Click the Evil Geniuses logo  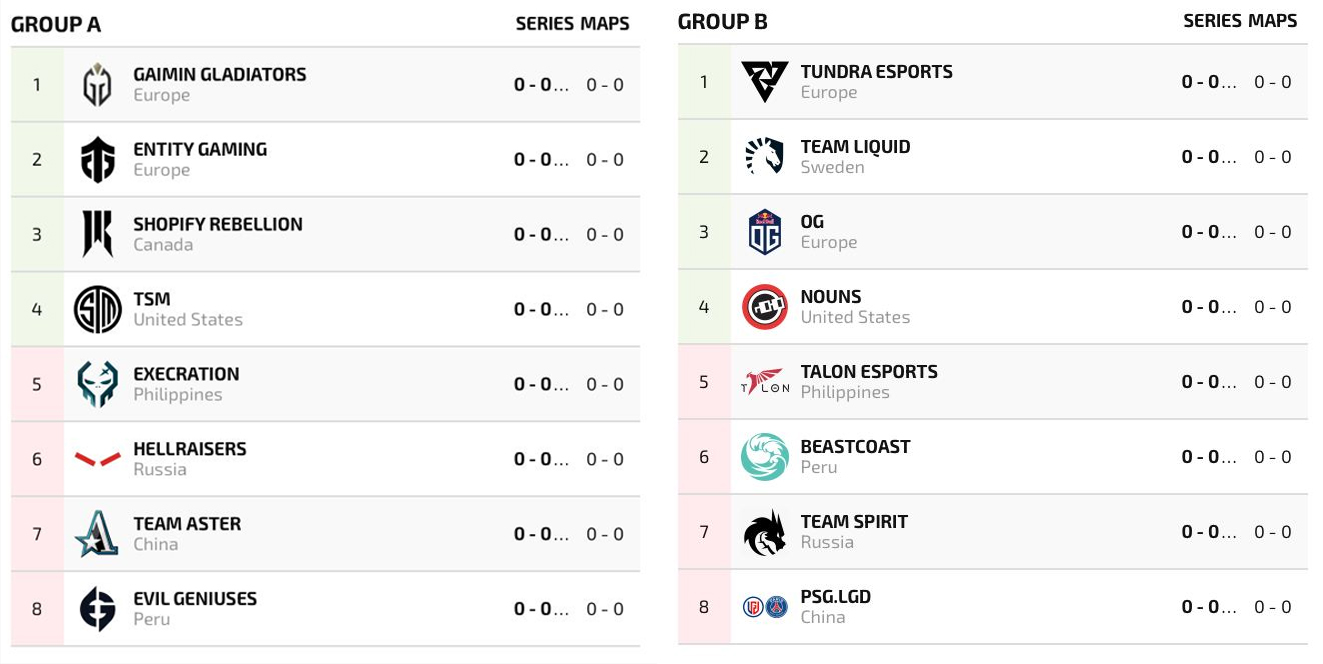(x=97, y=609)
